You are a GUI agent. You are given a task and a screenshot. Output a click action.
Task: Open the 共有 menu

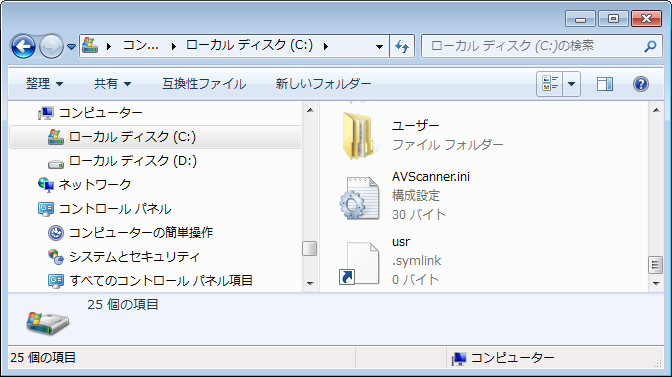(x=112, y=84)
